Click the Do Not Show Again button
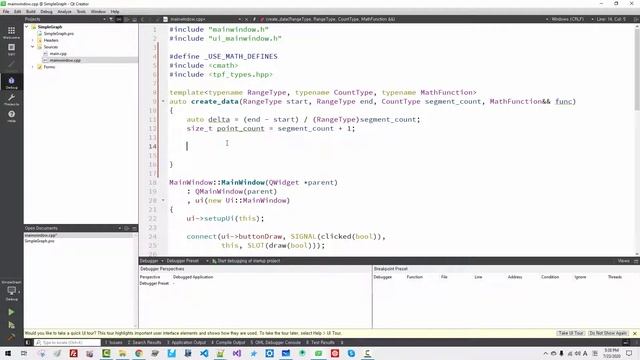The height and width of the screenshot is (360, 640). pos(608,333)
